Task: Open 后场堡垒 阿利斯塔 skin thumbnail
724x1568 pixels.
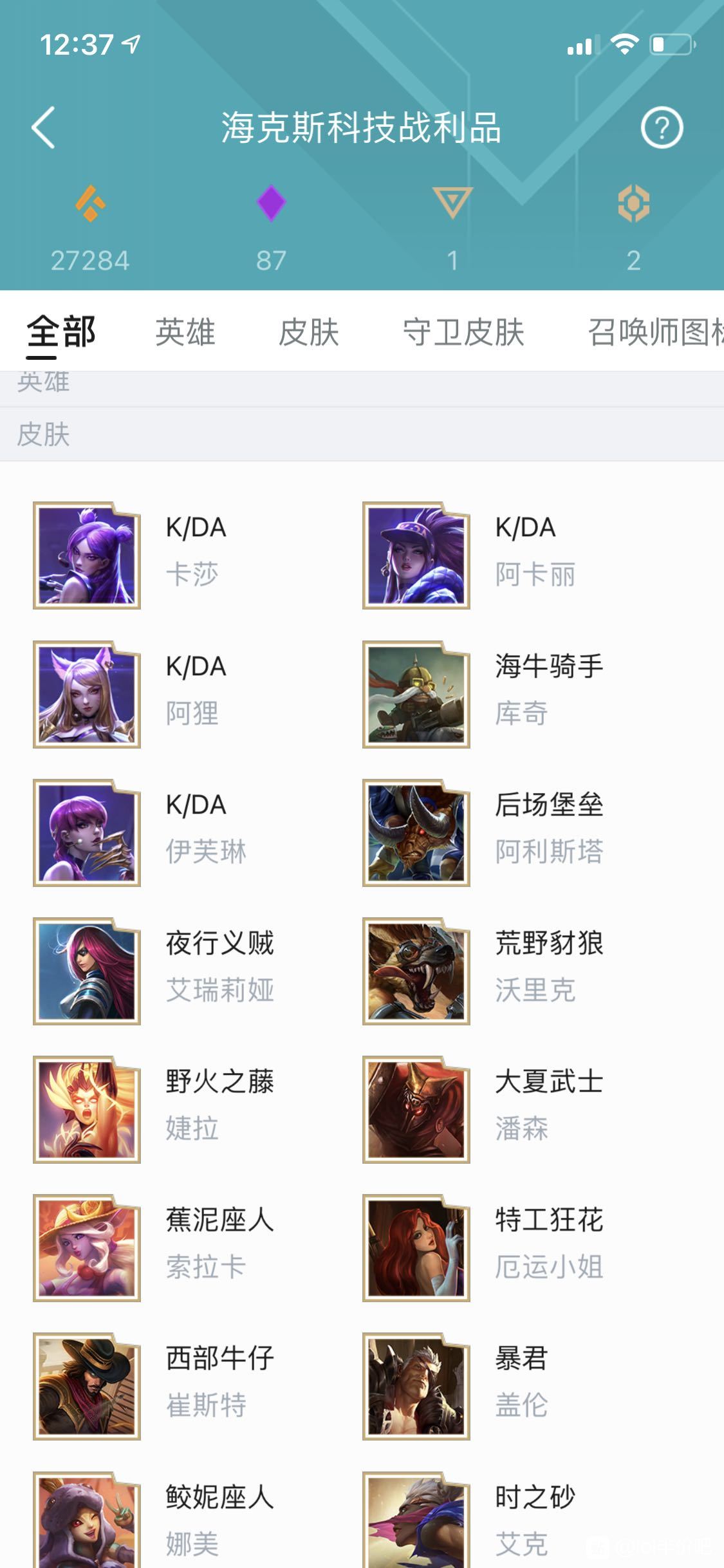Action: (416, 832)
